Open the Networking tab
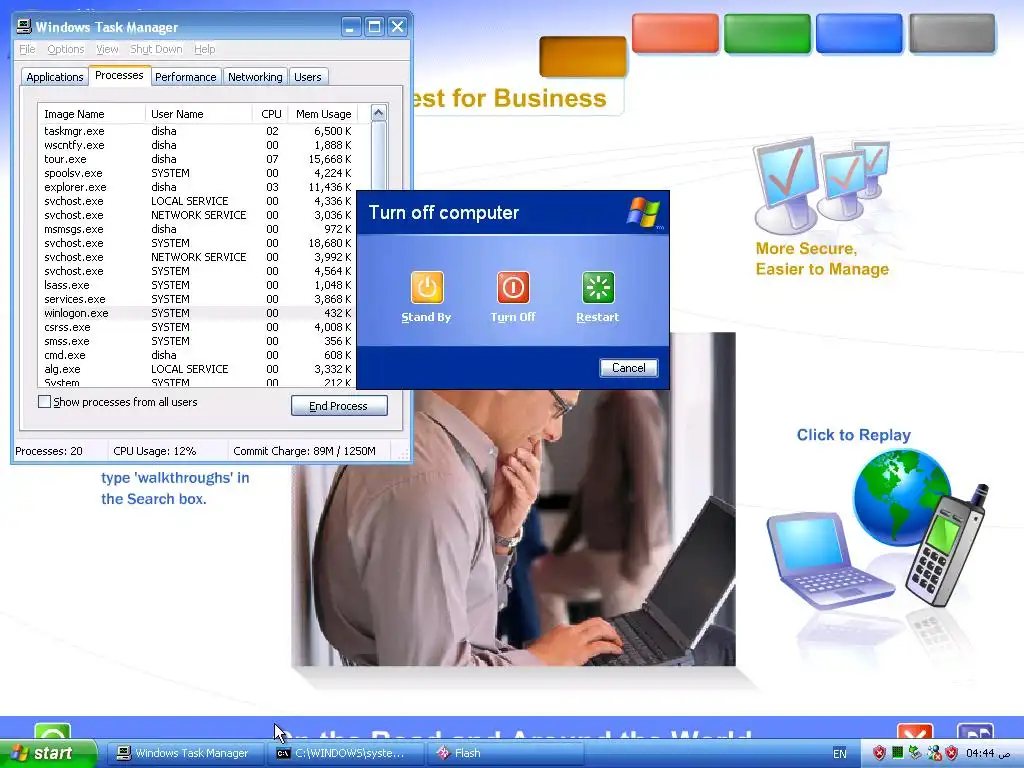 pyautogui.click(x=255, y=77)
